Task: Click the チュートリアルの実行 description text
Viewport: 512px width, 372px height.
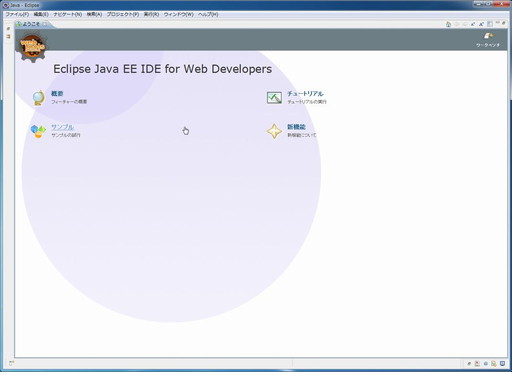Action: [307, 102]
